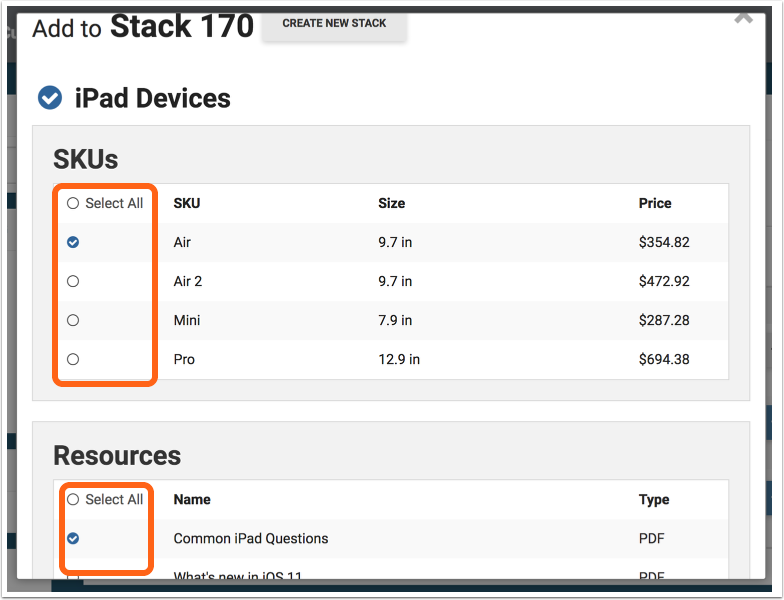Image resolution: width=784 pixels, height=600 pixels.
Task: Check Select All in the Resources table
Action: click(73, 499)
